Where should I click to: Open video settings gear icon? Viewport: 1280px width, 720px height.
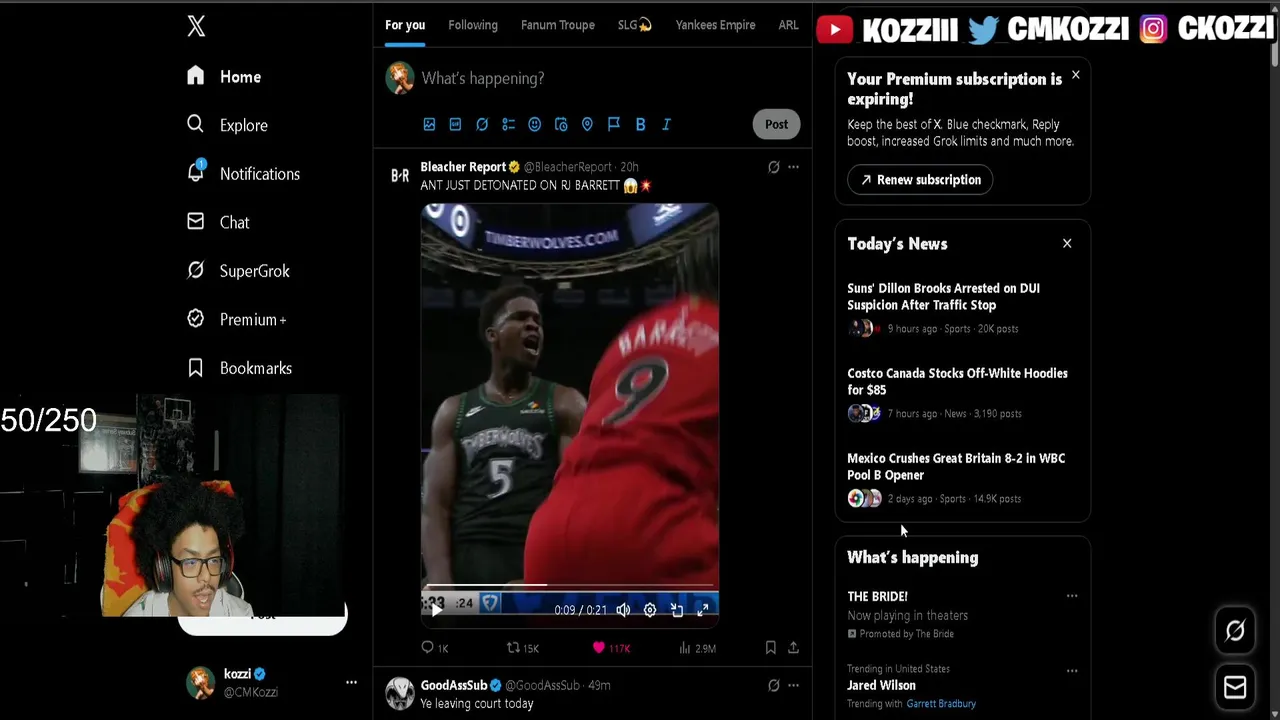click(x=650, y=610)
